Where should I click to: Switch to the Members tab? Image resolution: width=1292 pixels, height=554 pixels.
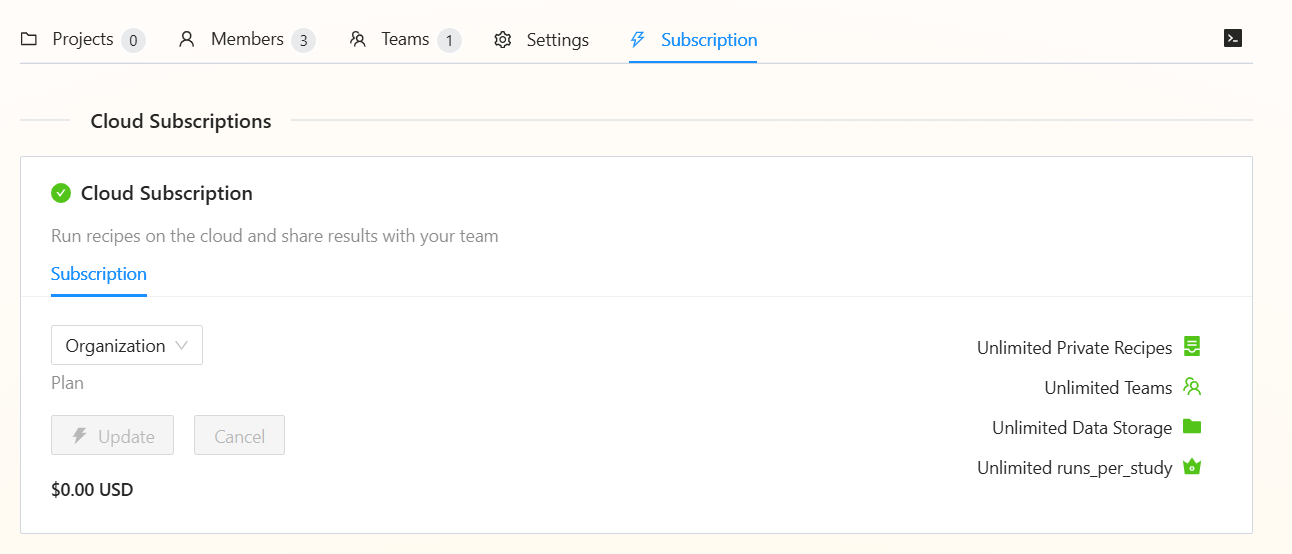click(247, 40)
